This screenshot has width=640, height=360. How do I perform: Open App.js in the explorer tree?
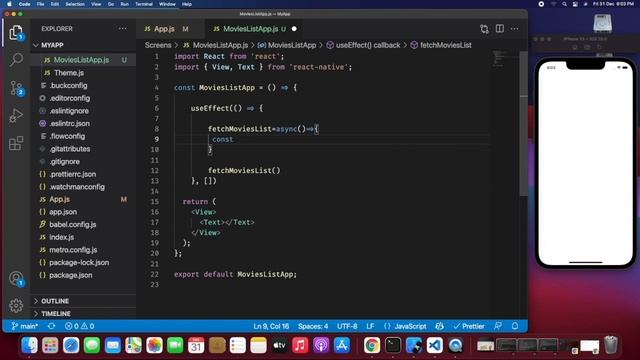tap(84, 199)
